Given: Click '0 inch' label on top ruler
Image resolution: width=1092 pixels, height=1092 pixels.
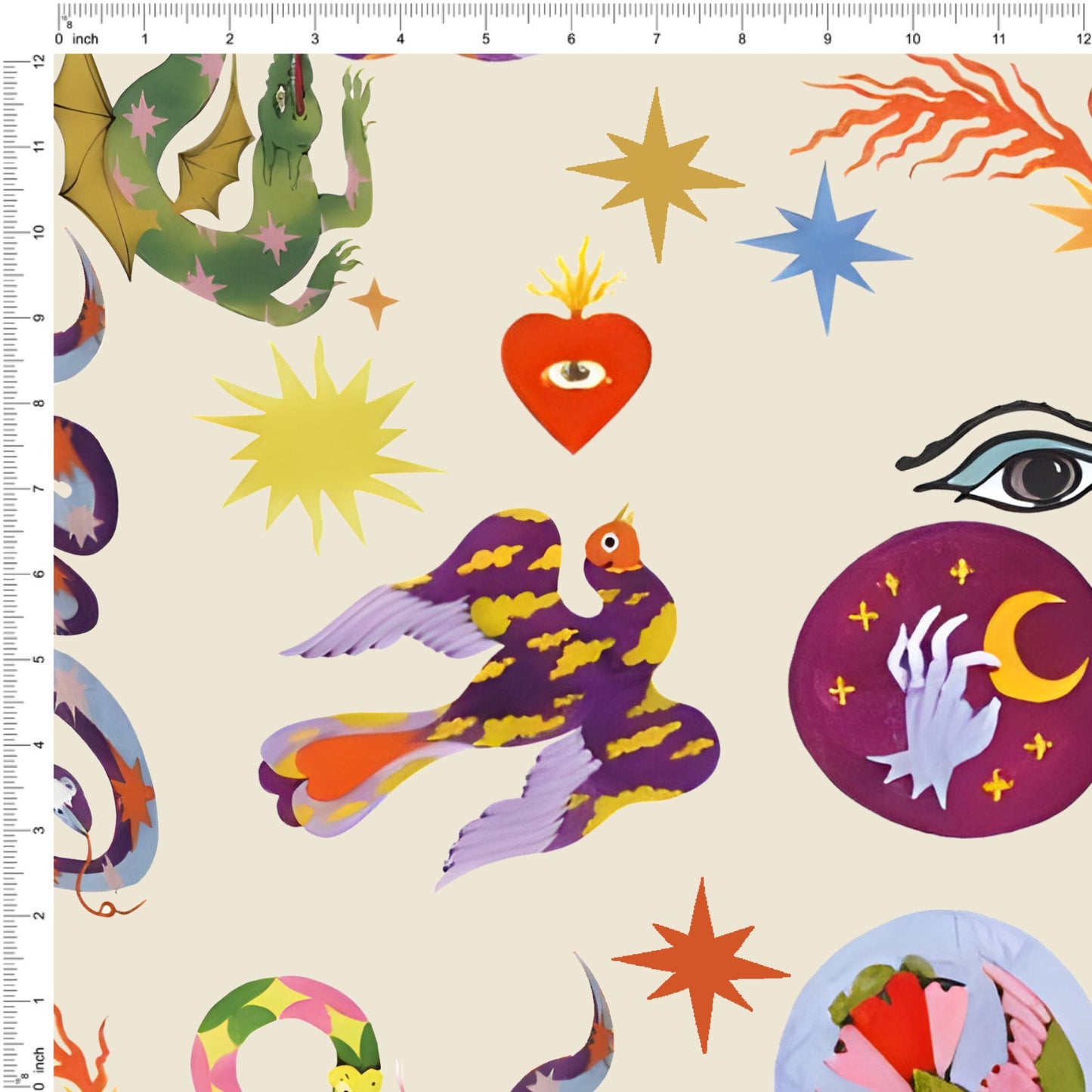Looking at the screenshot, I should coord(77,39).
